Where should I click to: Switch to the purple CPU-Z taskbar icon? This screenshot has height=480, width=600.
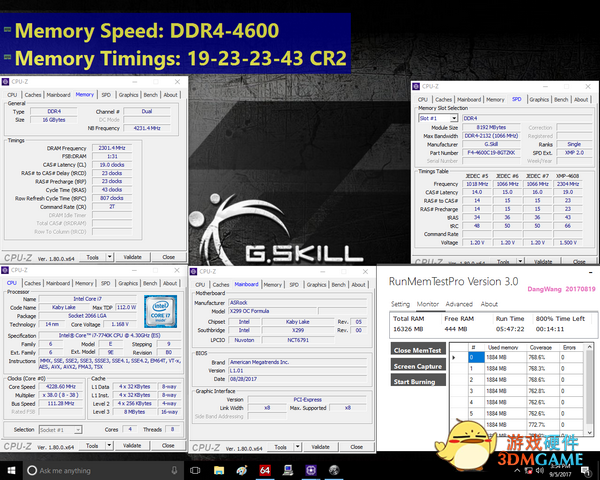(x=311, y=470)
